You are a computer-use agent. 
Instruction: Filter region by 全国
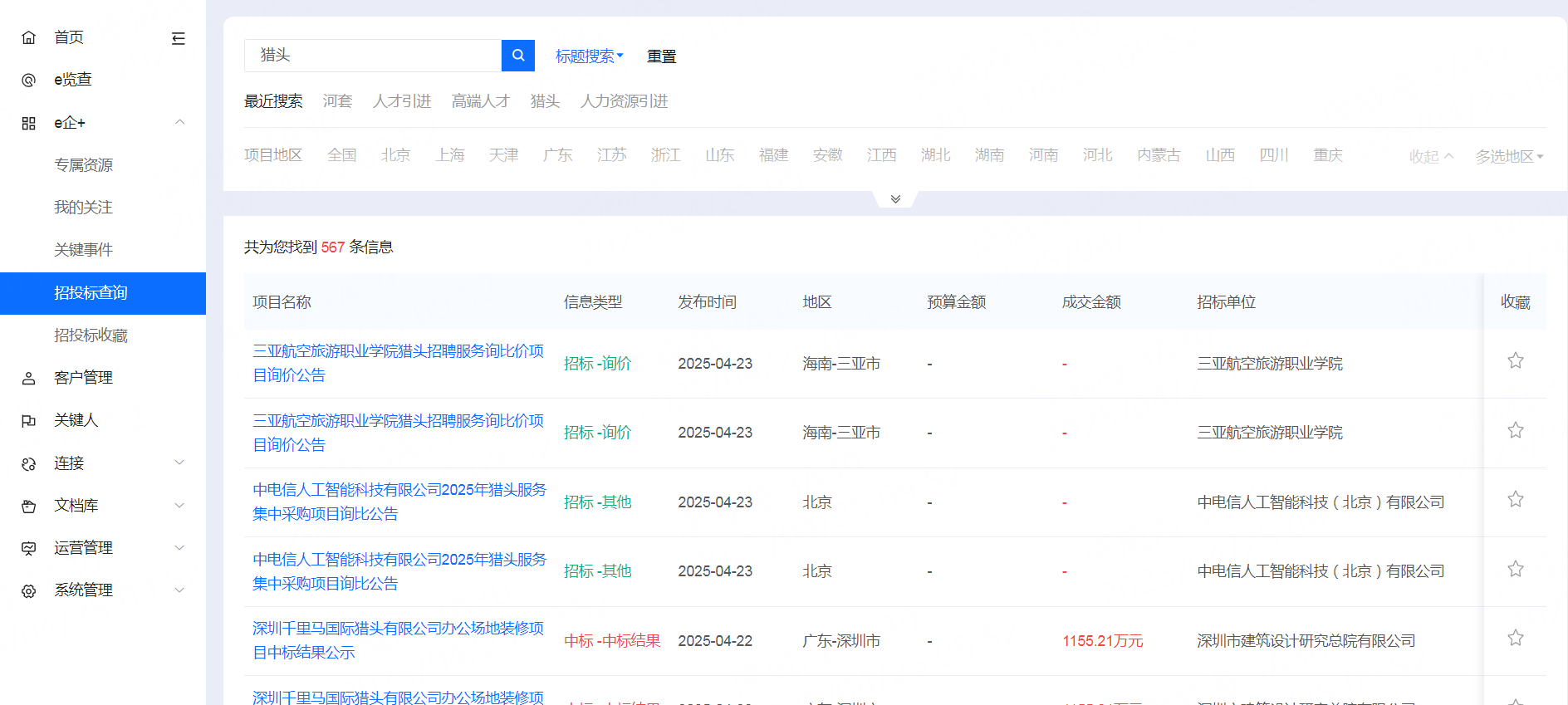tap(342, 155)
